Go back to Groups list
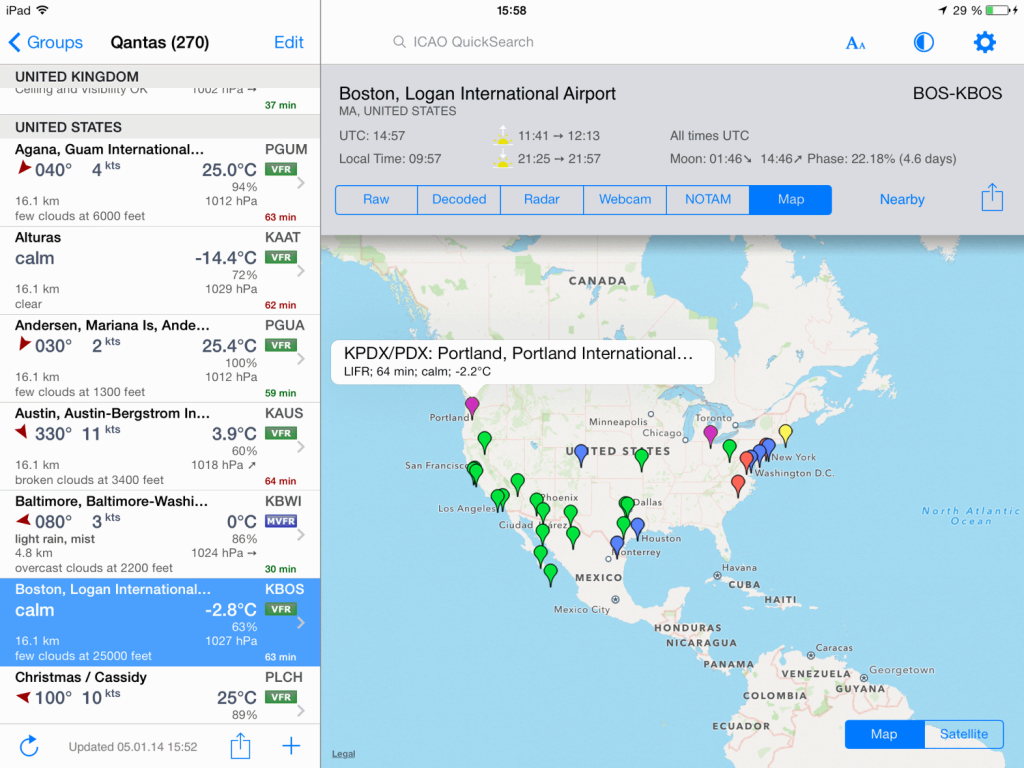The width and height of the screenshot is (1024, 768). (46, 43)
